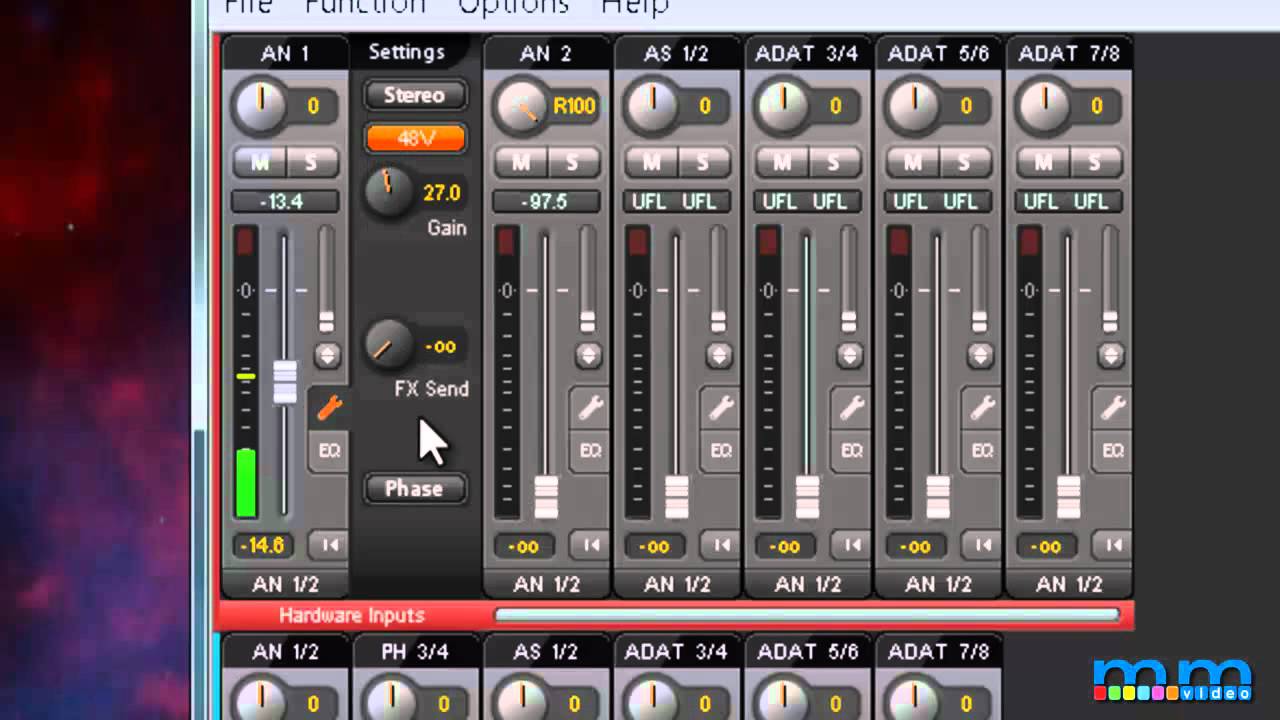Screen dimensions: 1280x720
Task: Click the ADAT 5/6 input width arrow
Action: tap(982, 545)
